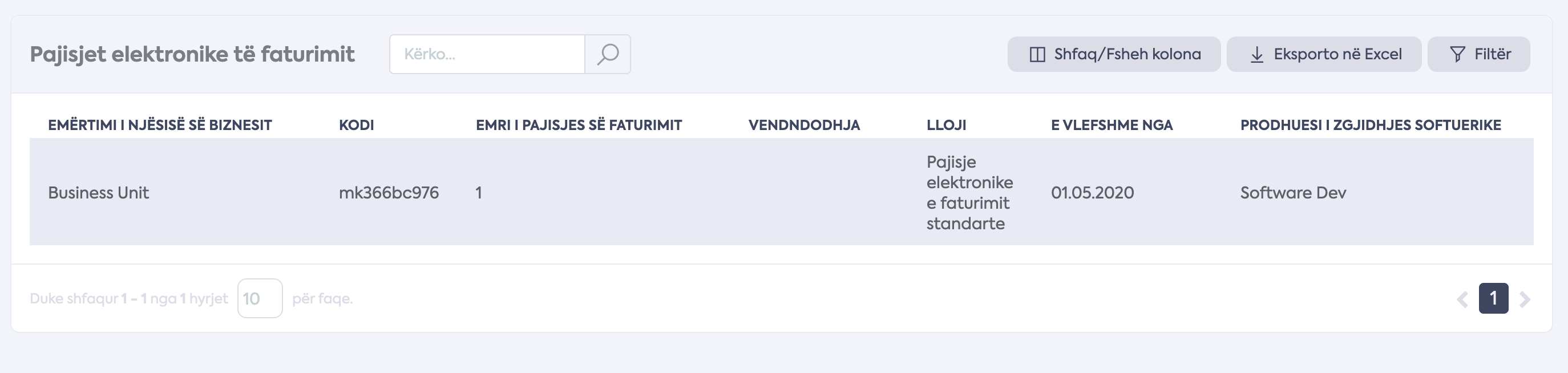The height and width of the screenshot is (373, 1568).
Task: Click the Lloji column header
Action: (946, 125)
